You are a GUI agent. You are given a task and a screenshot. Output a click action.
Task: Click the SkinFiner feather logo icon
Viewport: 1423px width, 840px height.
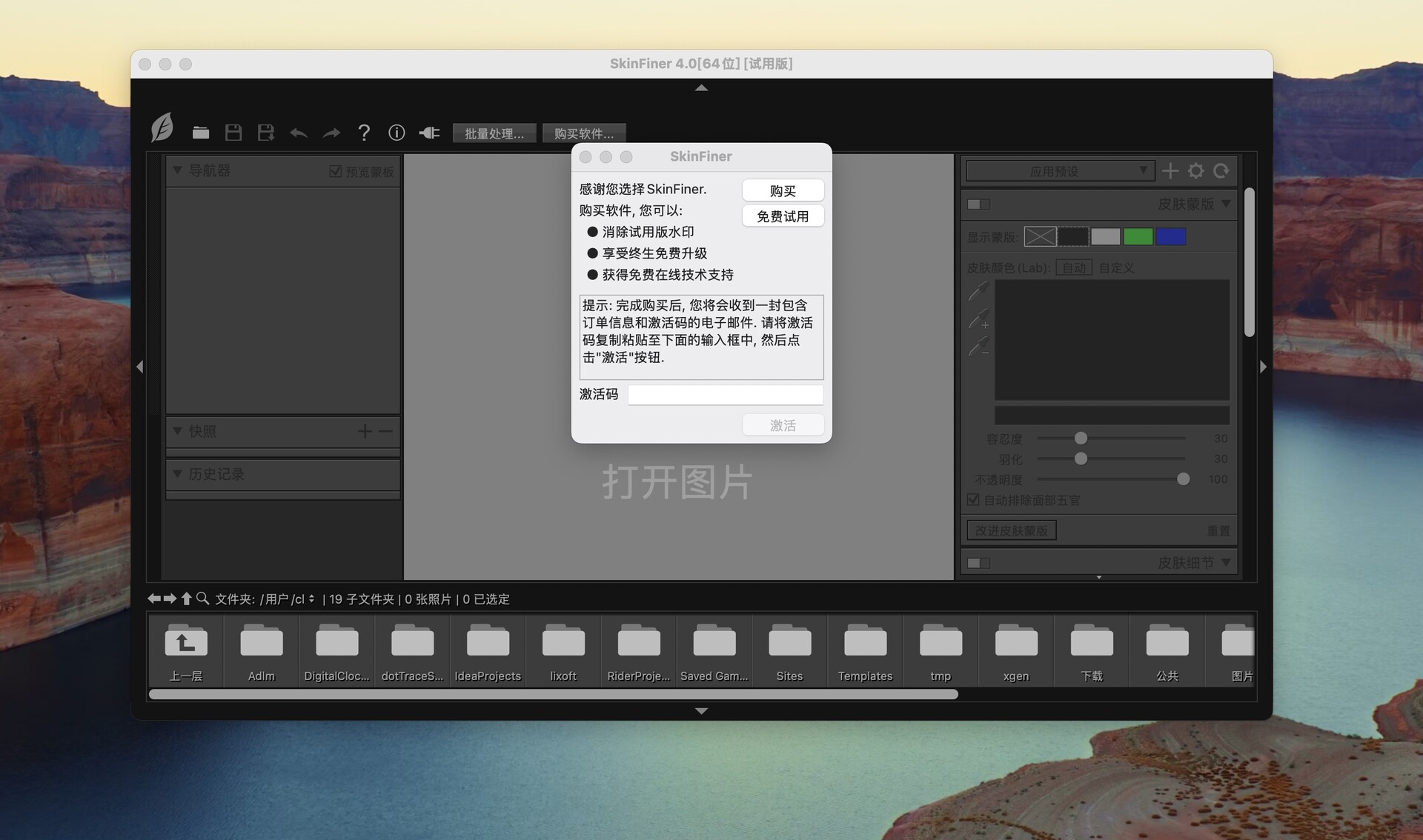tap(162, 127)
